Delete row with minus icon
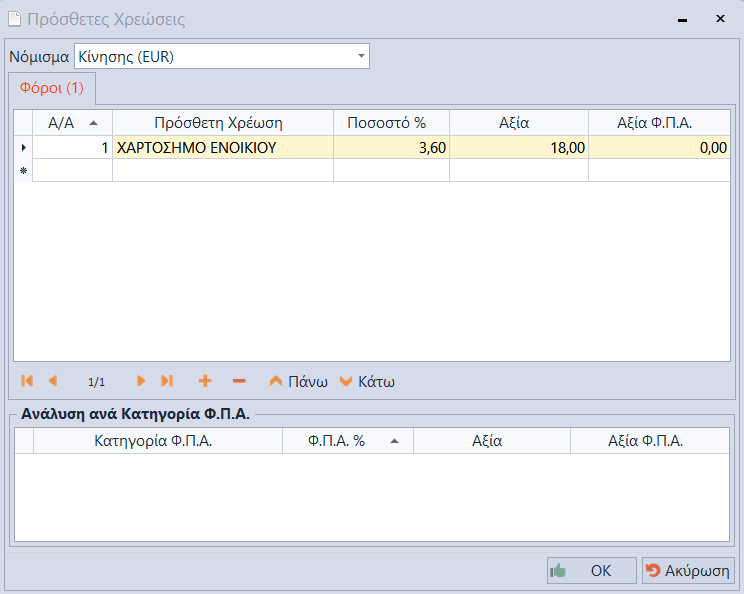Viewport: 744px width, 594px height. pyautogui.click(x=239, y=381)
